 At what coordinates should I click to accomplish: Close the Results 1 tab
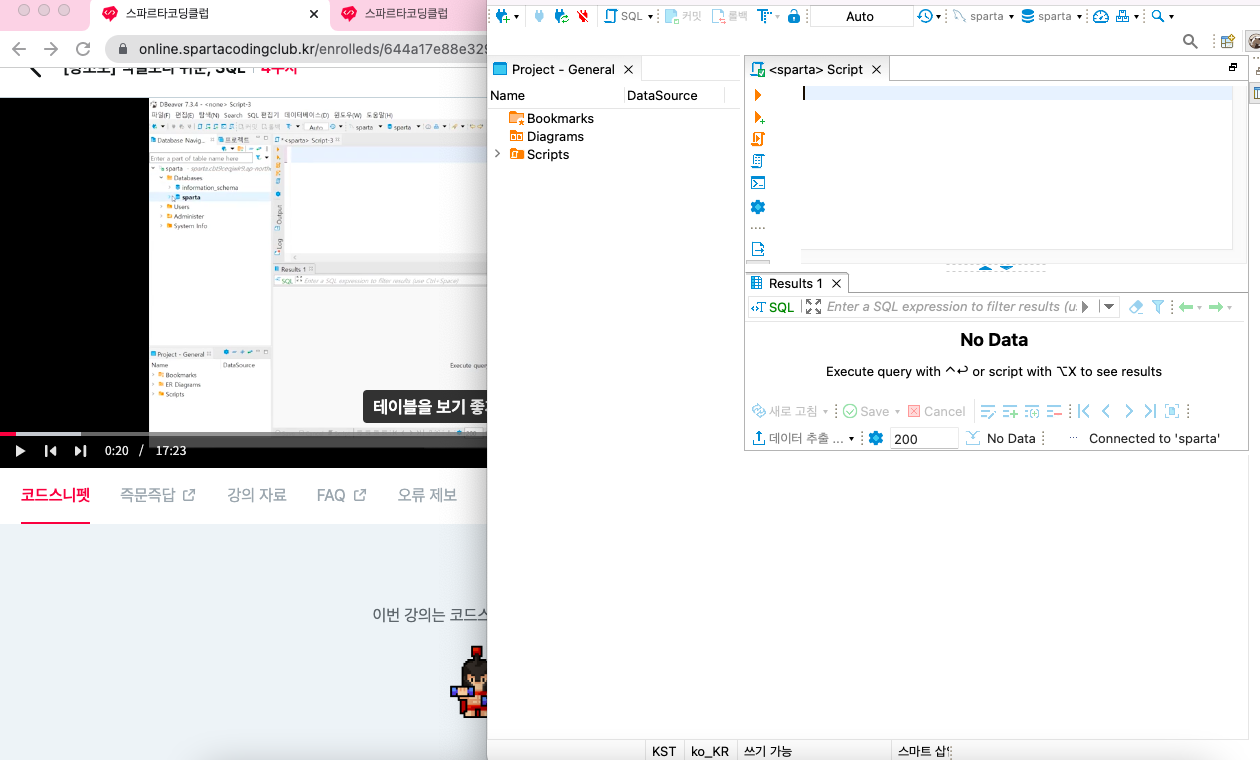(837, 284)
